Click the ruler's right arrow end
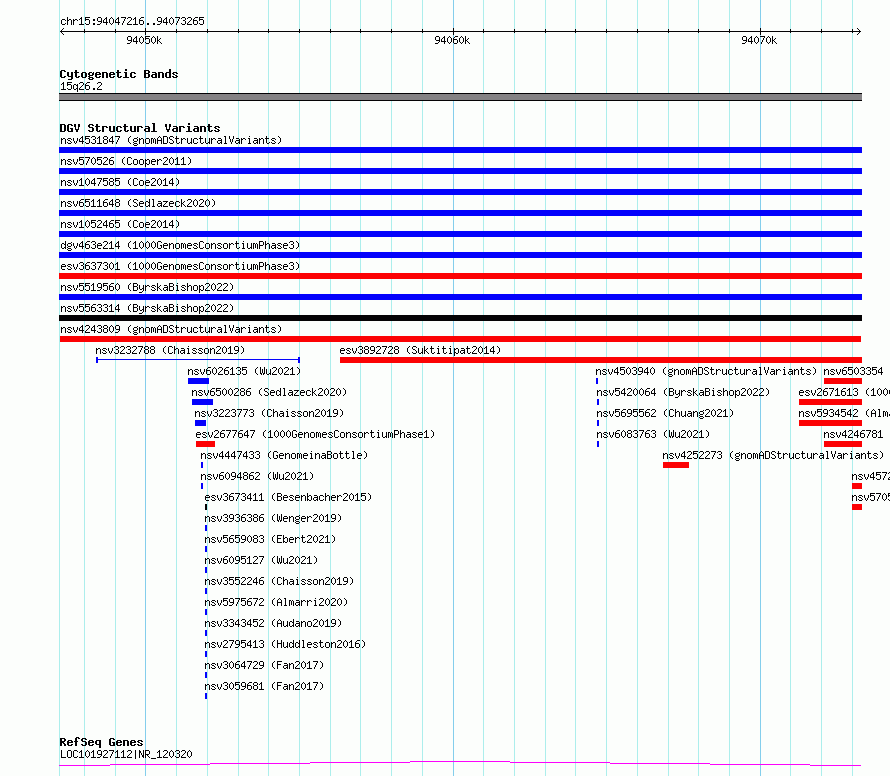This screenshot has height=776, width=890. pyautogui.click(x=858, y=31)
